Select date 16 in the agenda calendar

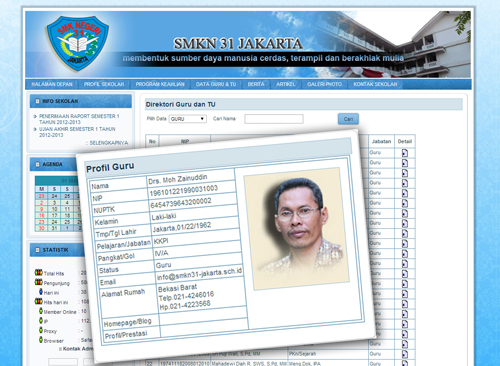(x=41, y=216)
